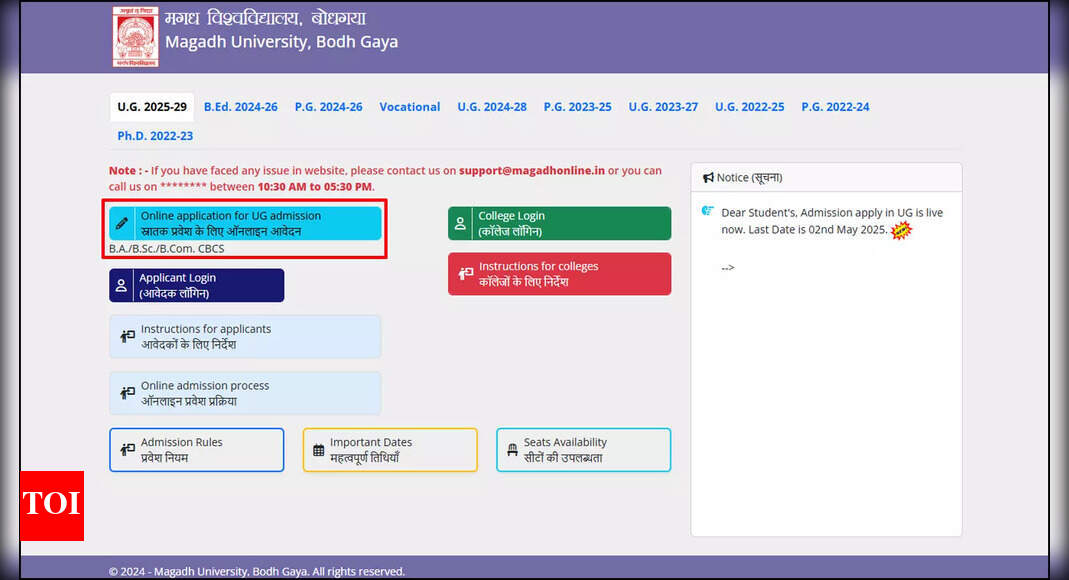
Task: Open Instructions for applicants
Action: click(x=245, y=337)
